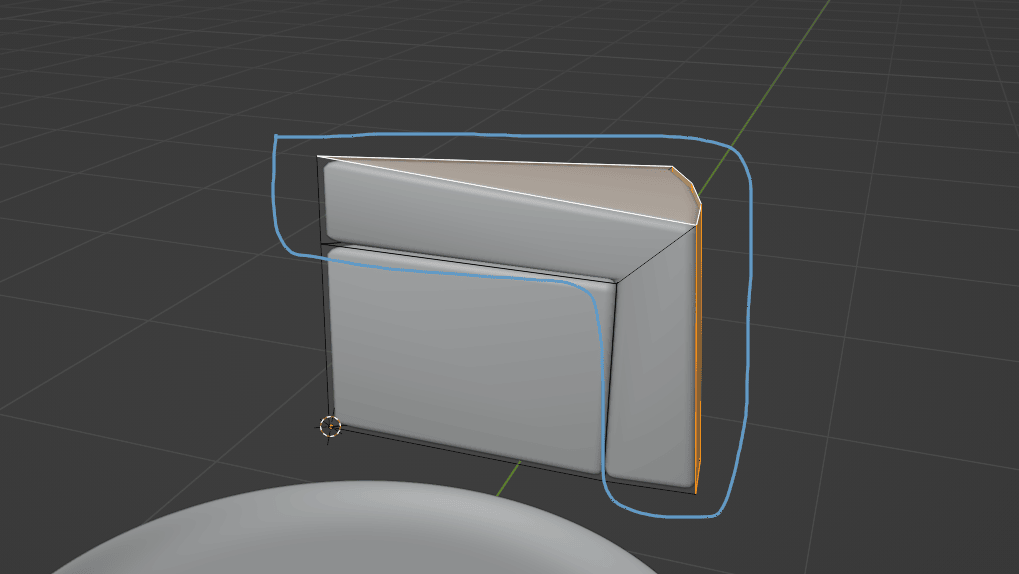Click the orange highlighted right vertical edge
Screen dimensions: 1019x574
point(698,350)
